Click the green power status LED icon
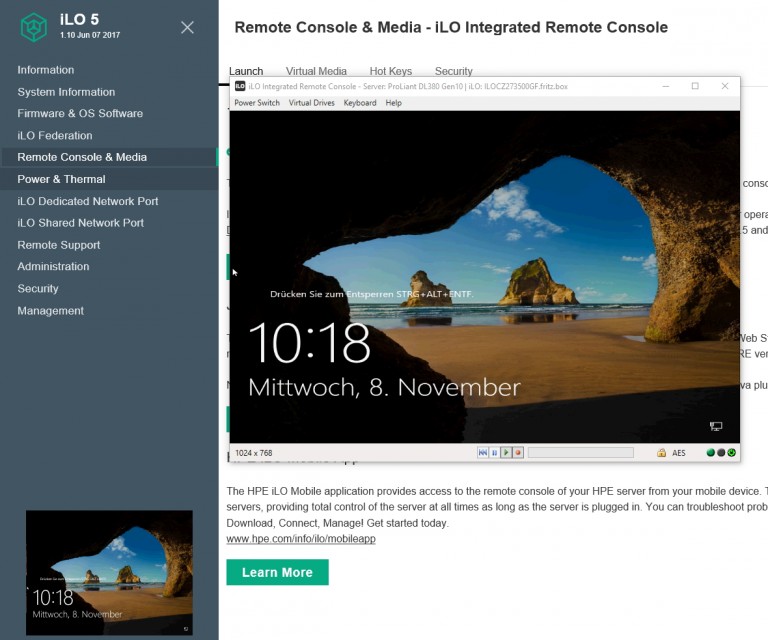768x640 pixels. [x=732, y=453]
